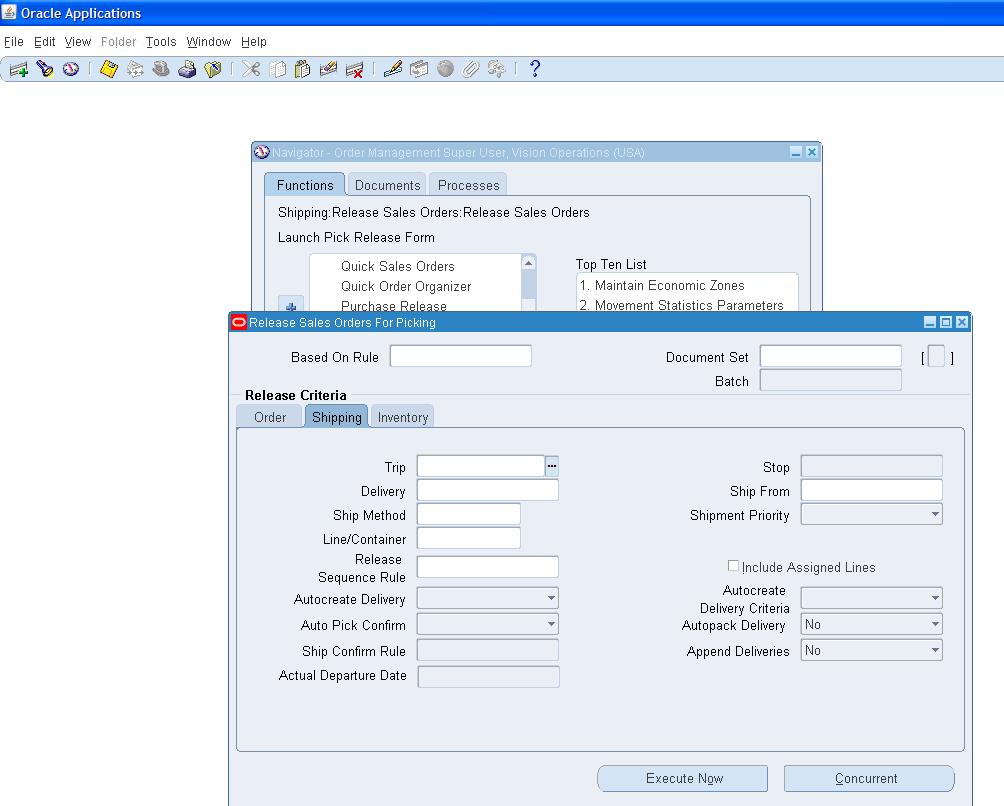The width and height of the screenshot is (1004, 806).
Task: Click the Based On Rule field
Action: (x=460, y=356)
